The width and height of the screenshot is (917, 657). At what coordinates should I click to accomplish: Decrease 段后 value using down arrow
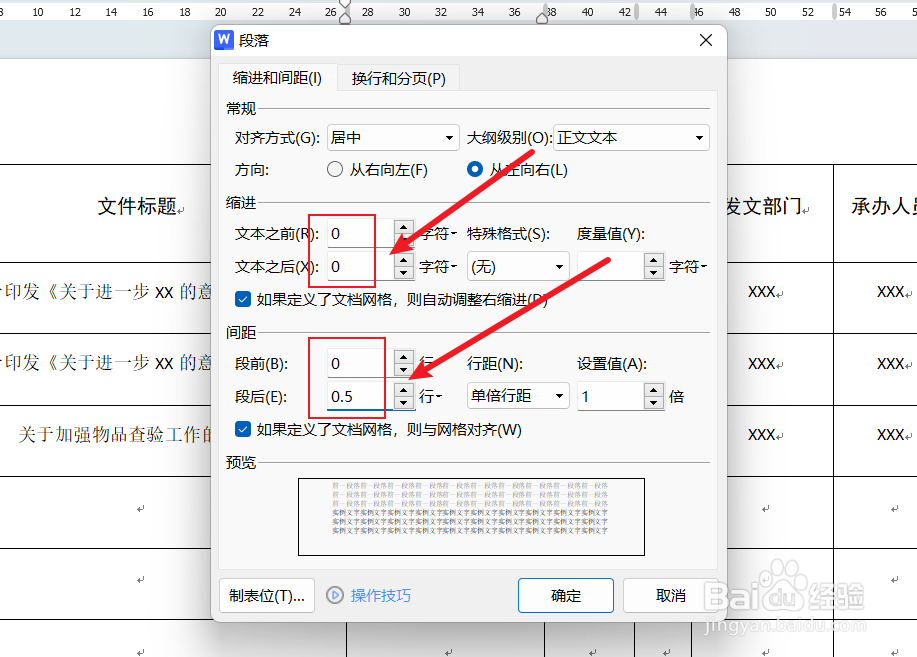404,401
